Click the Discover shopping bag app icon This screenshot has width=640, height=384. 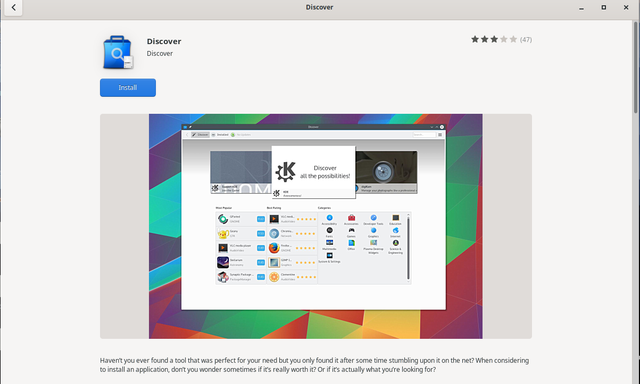118,52
